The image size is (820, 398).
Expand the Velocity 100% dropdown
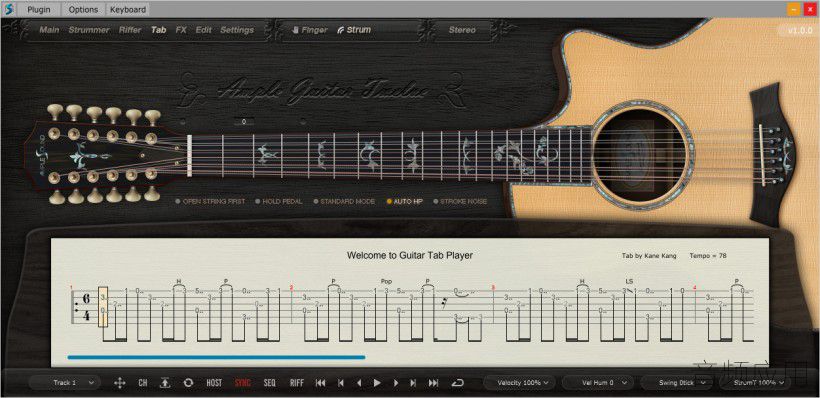[x=521, y=383]
